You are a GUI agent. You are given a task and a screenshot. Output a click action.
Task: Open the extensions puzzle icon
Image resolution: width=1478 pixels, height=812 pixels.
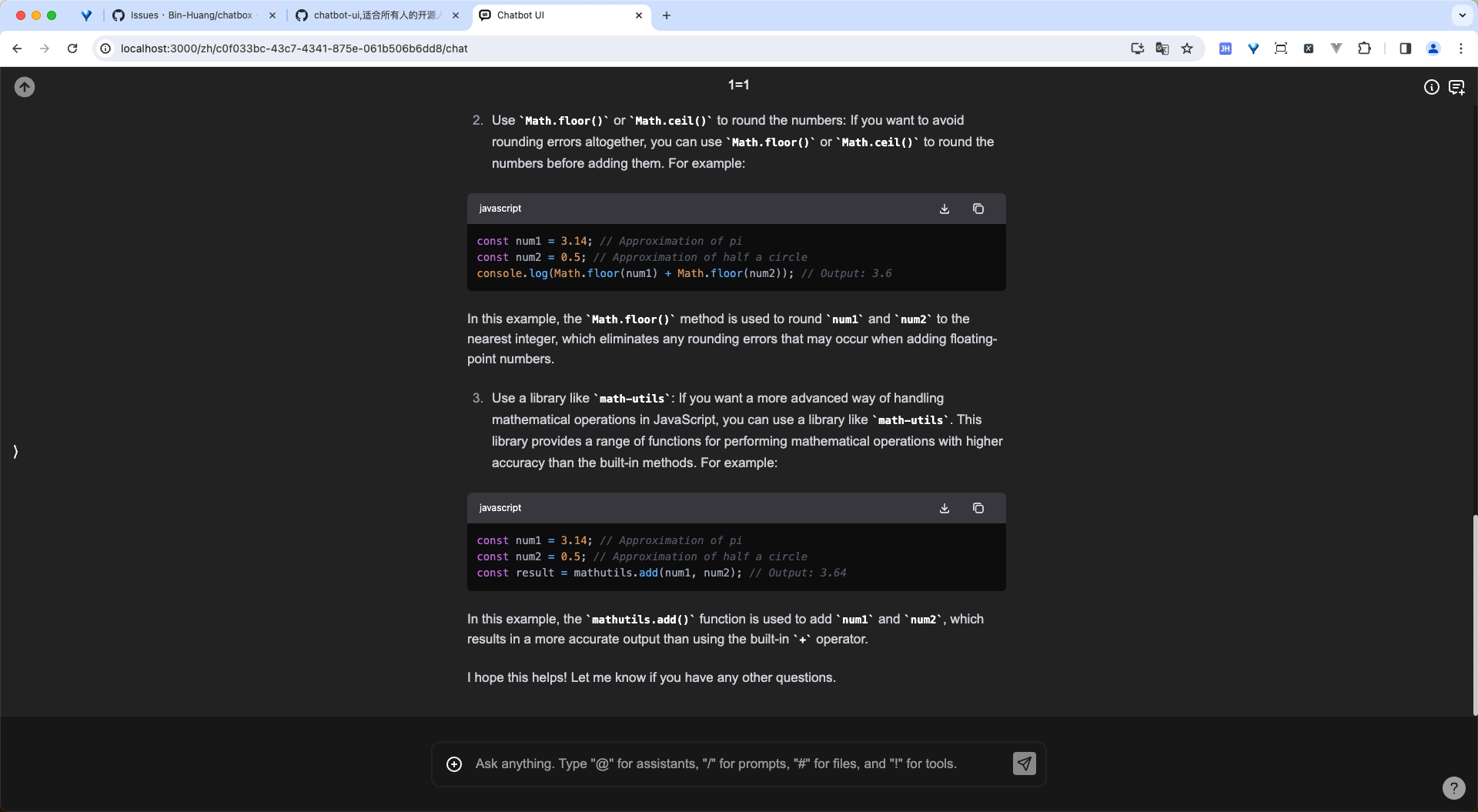[x=1364, y=48]
